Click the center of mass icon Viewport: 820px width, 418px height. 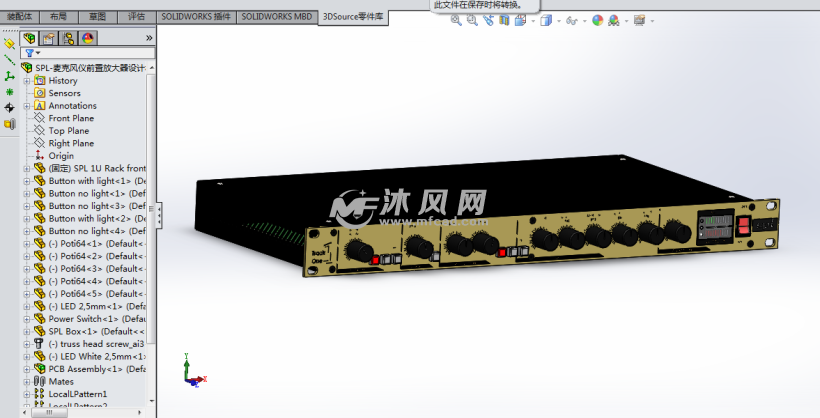[9, 108]
